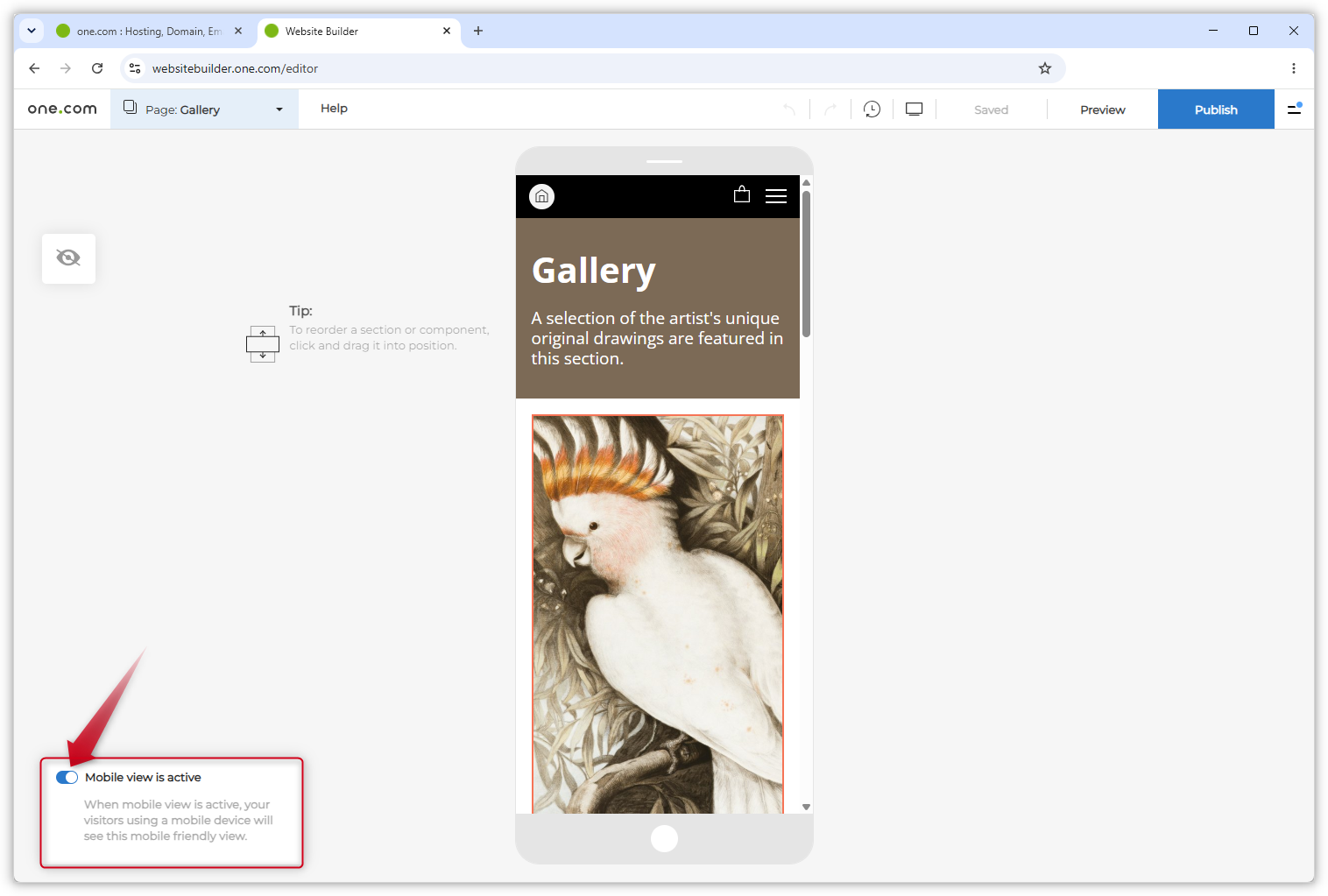Click the Tip: heading text
Screen dimensions: 1328x896
300,311
